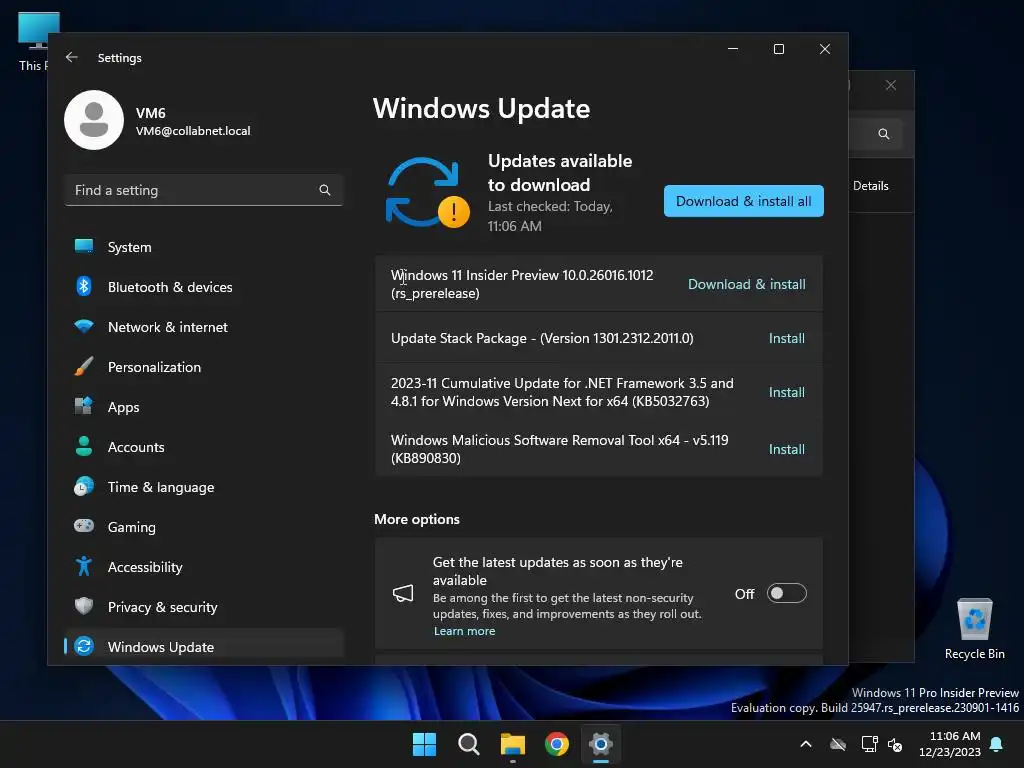Open taskbar Search
Screen dimensions: 1024x768
(x=468, y=744)
